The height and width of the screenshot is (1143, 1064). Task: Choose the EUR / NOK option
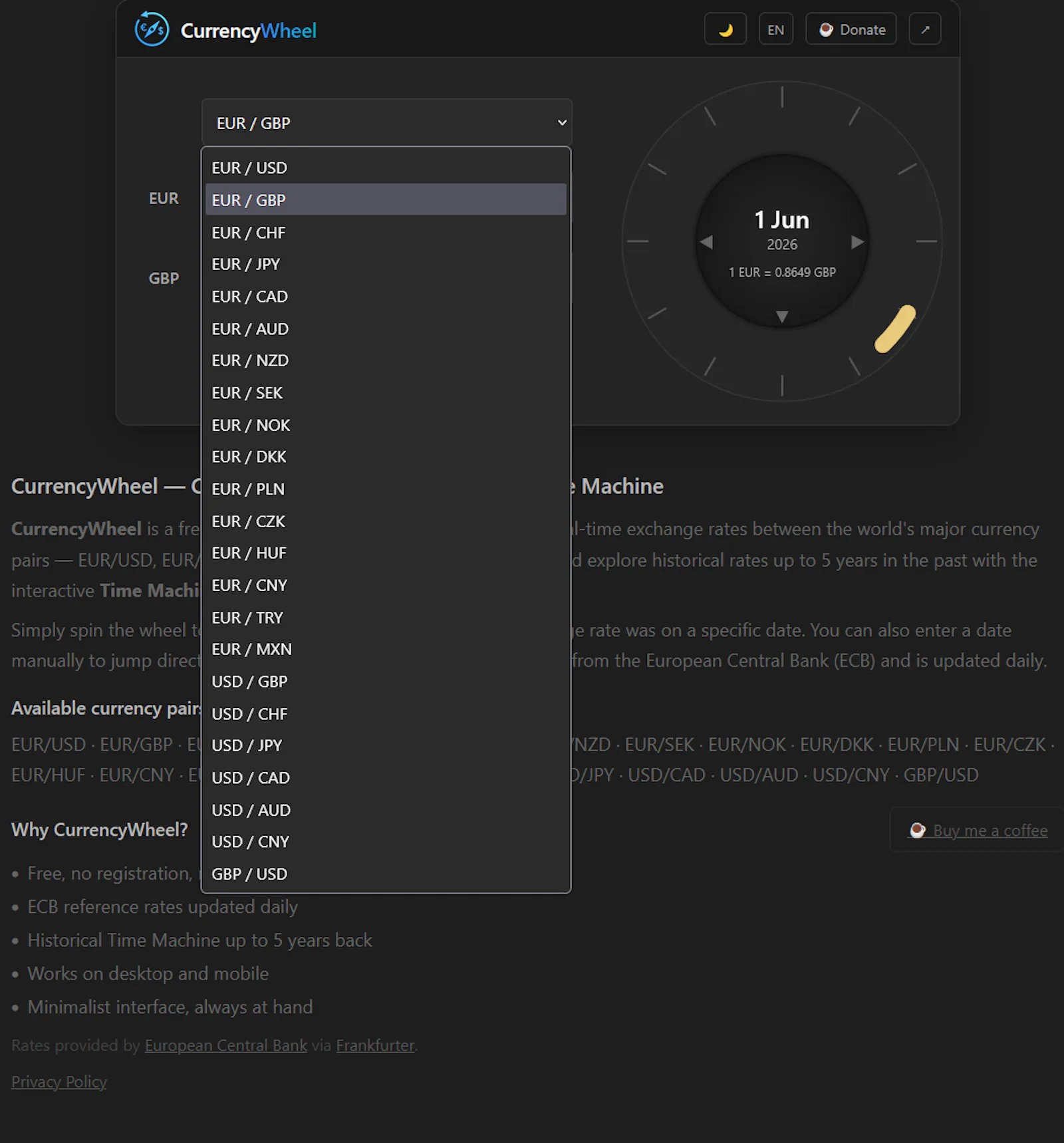[x=386, y=425]
